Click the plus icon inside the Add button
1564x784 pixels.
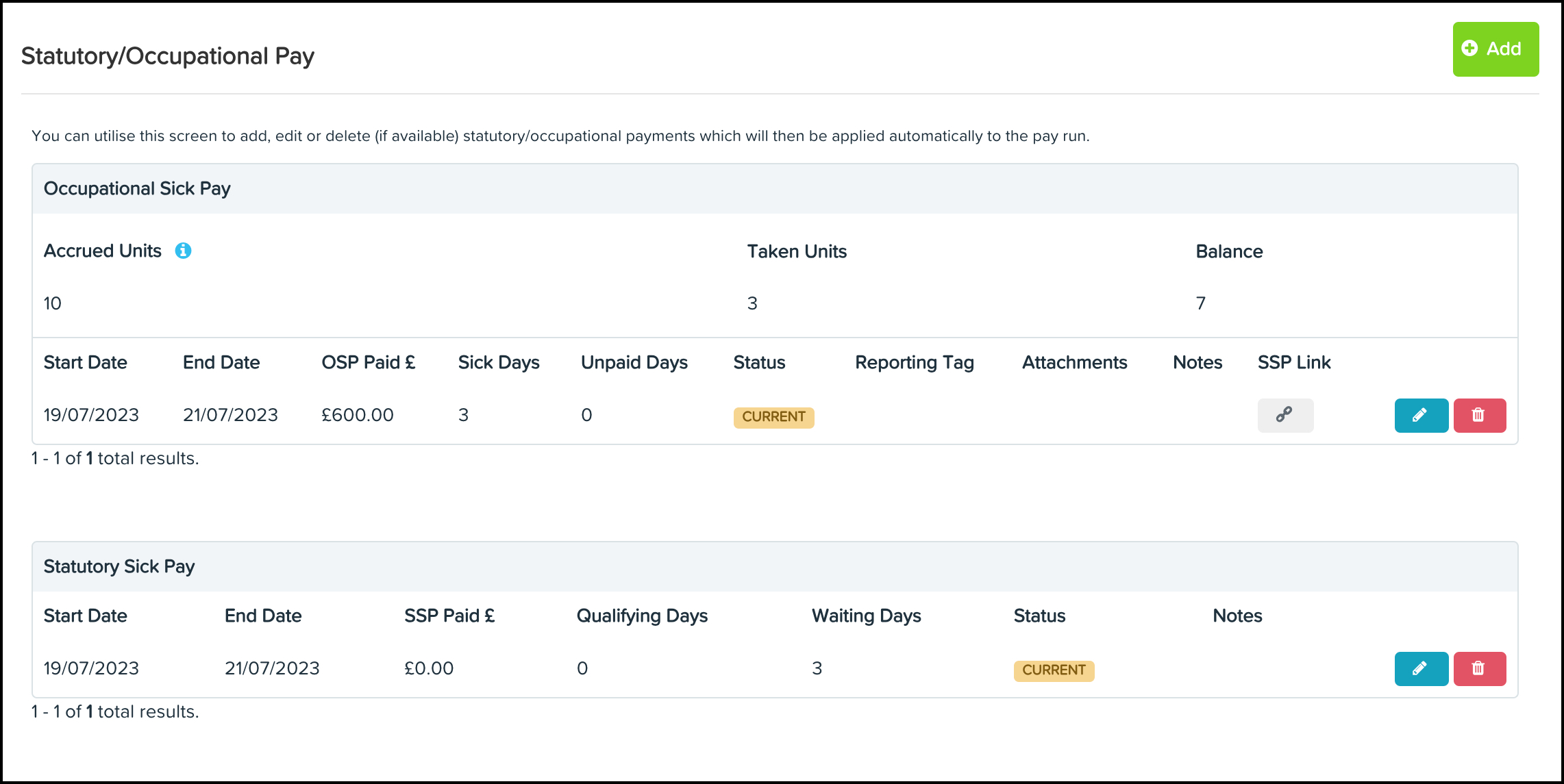[x=1470, y=49]
